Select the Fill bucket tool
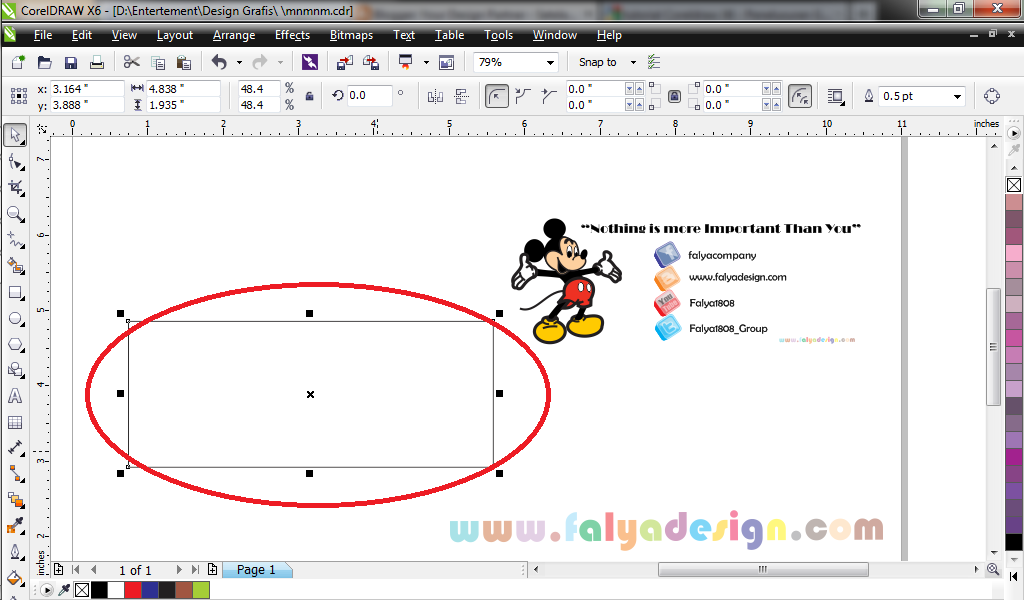The width and height of the screenshot is (1024, 600). click(x=15, y=578)
